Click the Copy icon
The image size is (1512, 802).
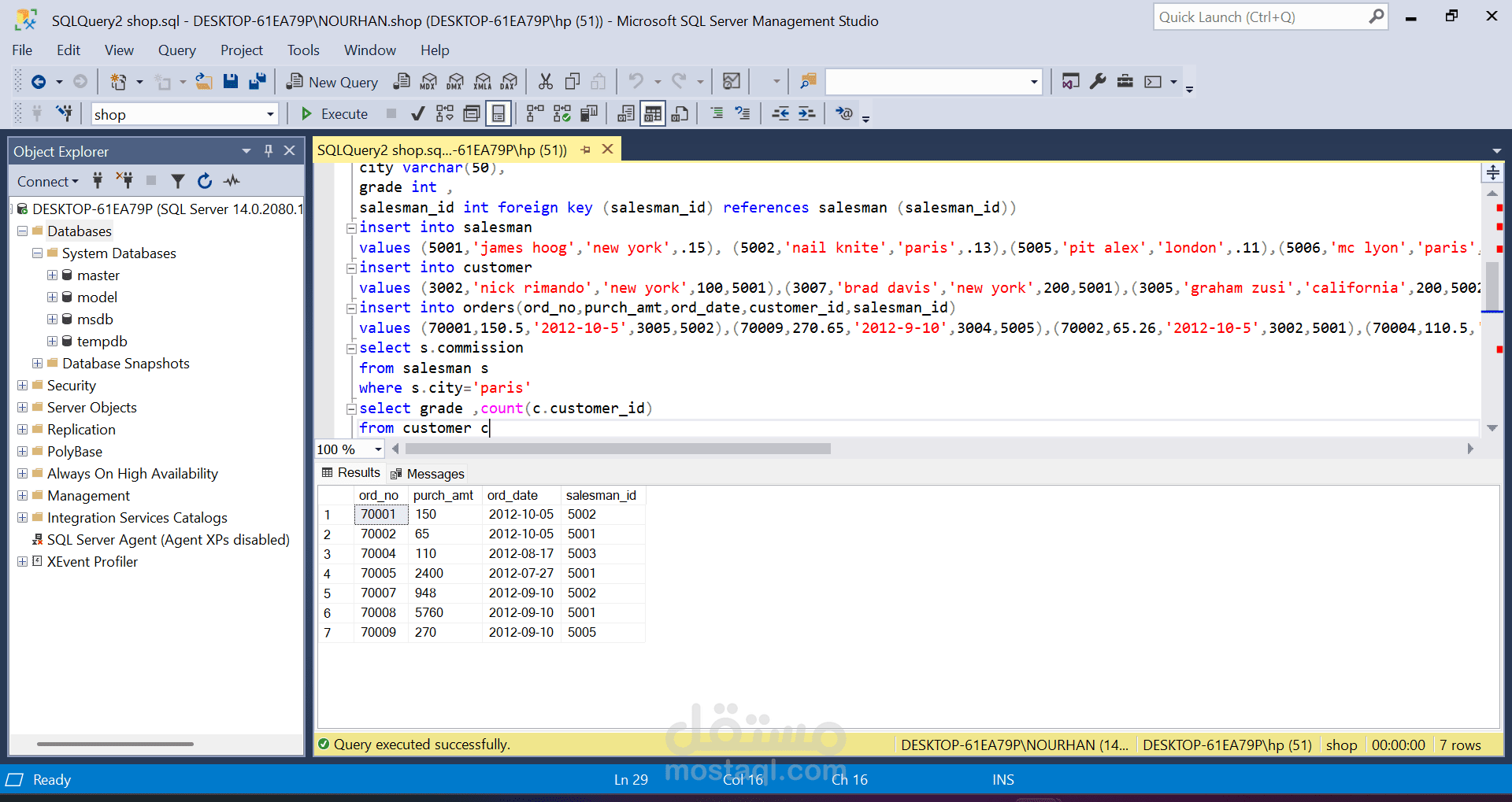click(x=573, y=82)
